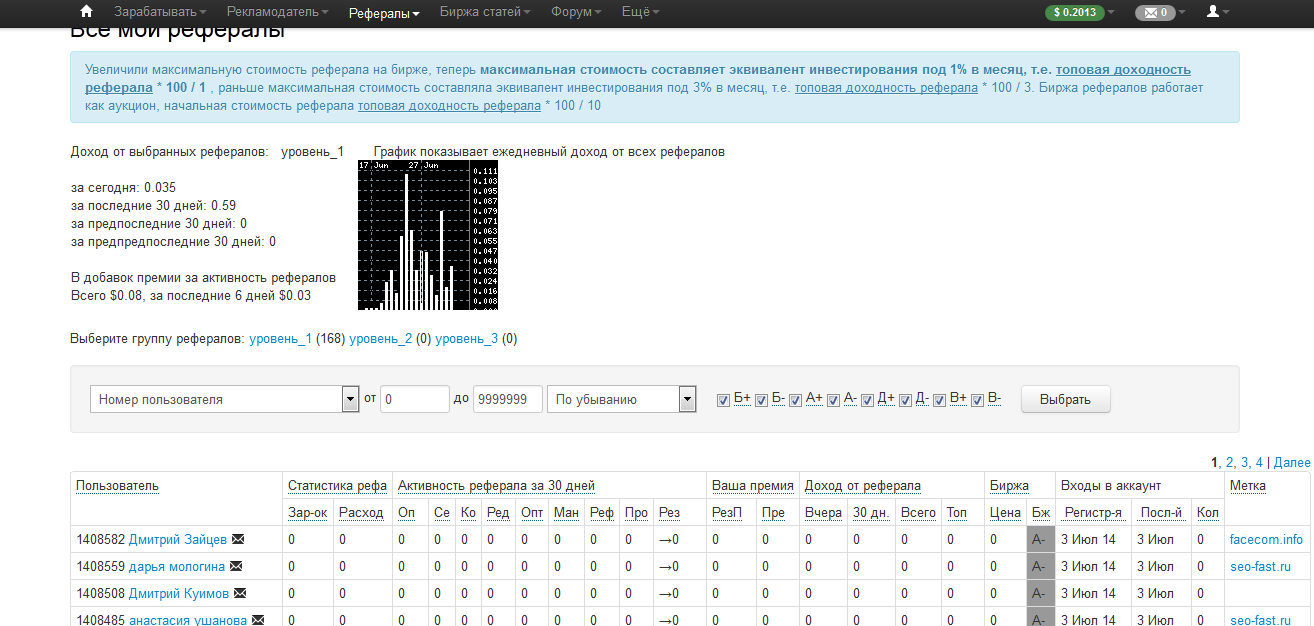The width and height of the screenshot is (1314, 626).
Task: Toggle the Б+ checkbox
Action: point(723,400)
